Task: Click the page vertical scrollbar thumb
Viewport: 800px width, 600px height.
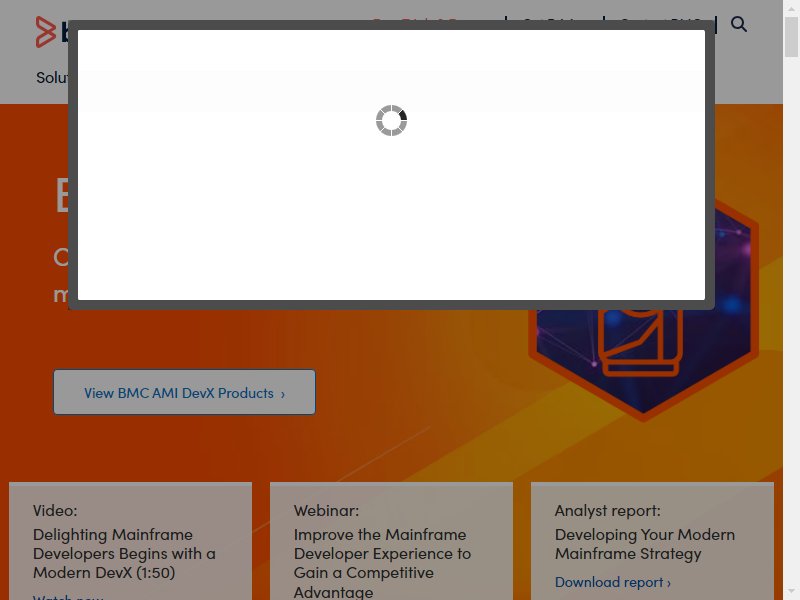Action: click(x=791, y=38)
